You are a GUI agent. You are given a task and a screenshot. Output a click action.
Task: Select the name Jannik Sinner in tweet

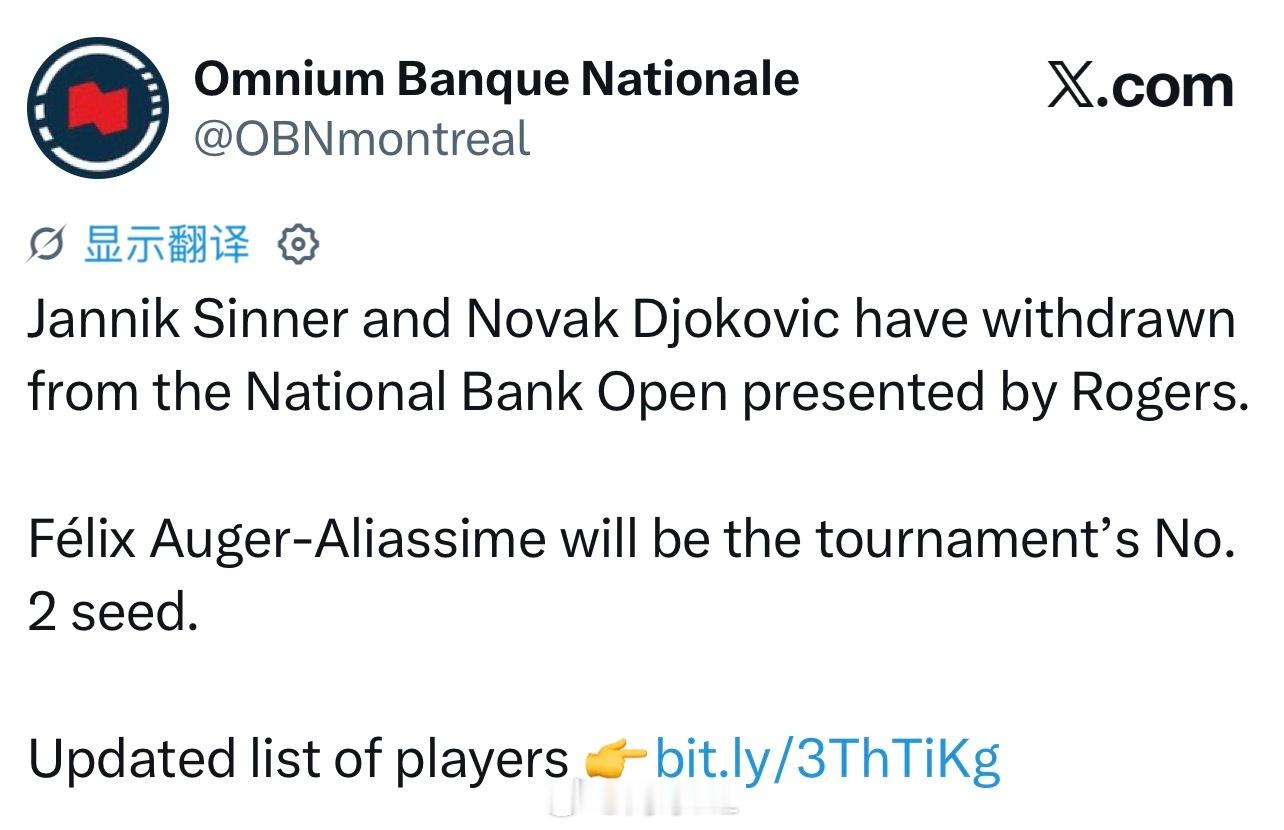[x=187, y=321]
